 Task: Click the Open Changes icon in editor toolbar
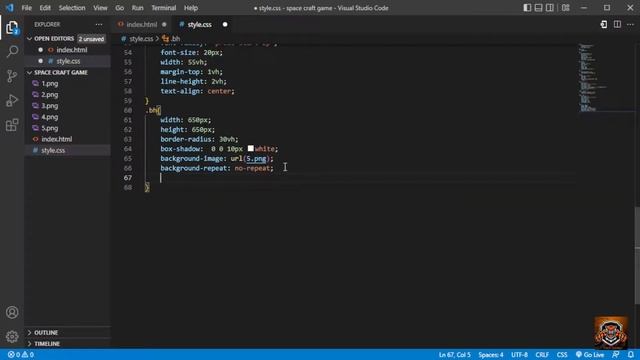(x=604, y=24)
